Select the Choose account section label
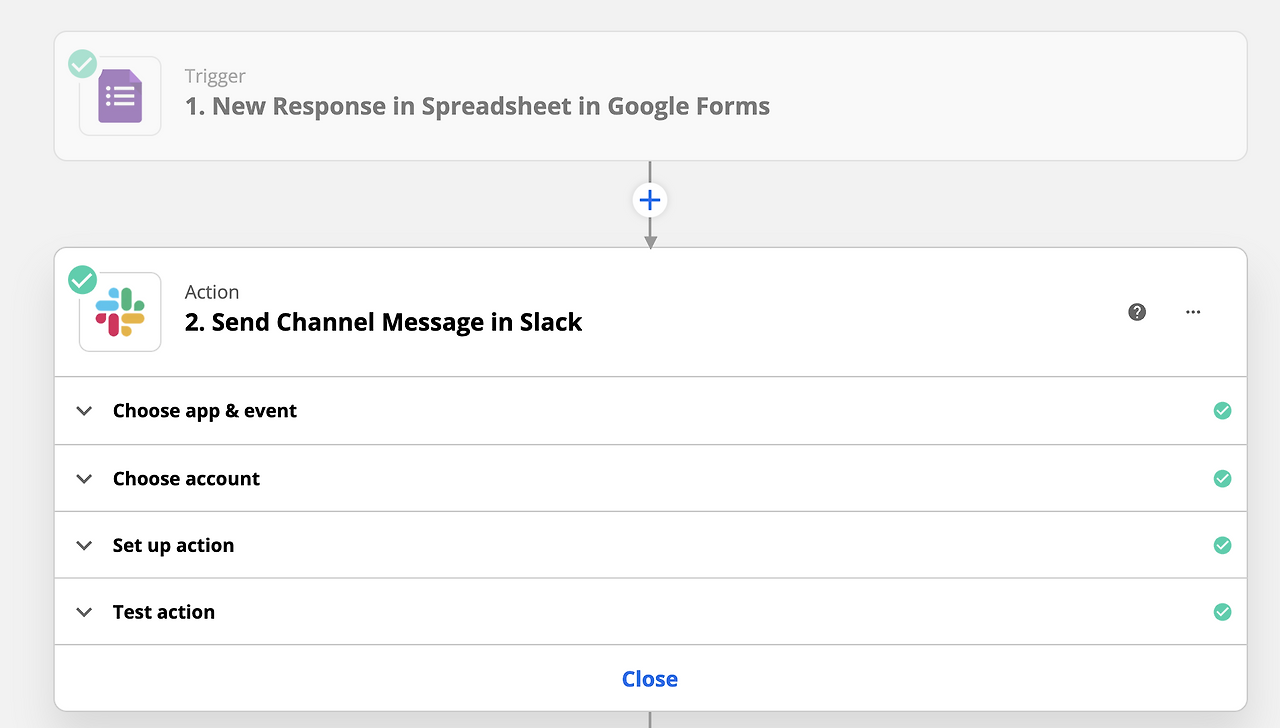Viewport: 1280px width, 728px height. (x=186, y=479)
